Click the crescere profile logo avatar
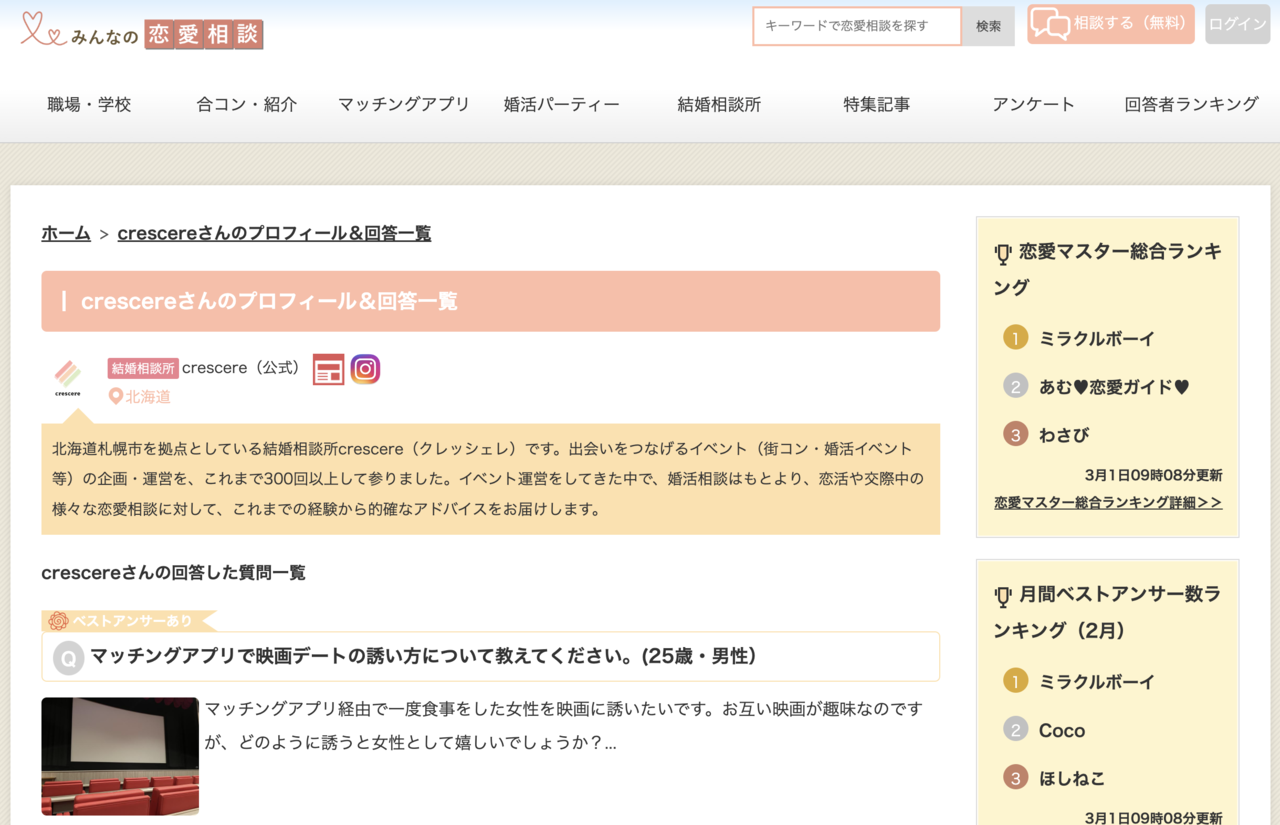This screenshot has height=825, width=1280. [x=68, y=378]
